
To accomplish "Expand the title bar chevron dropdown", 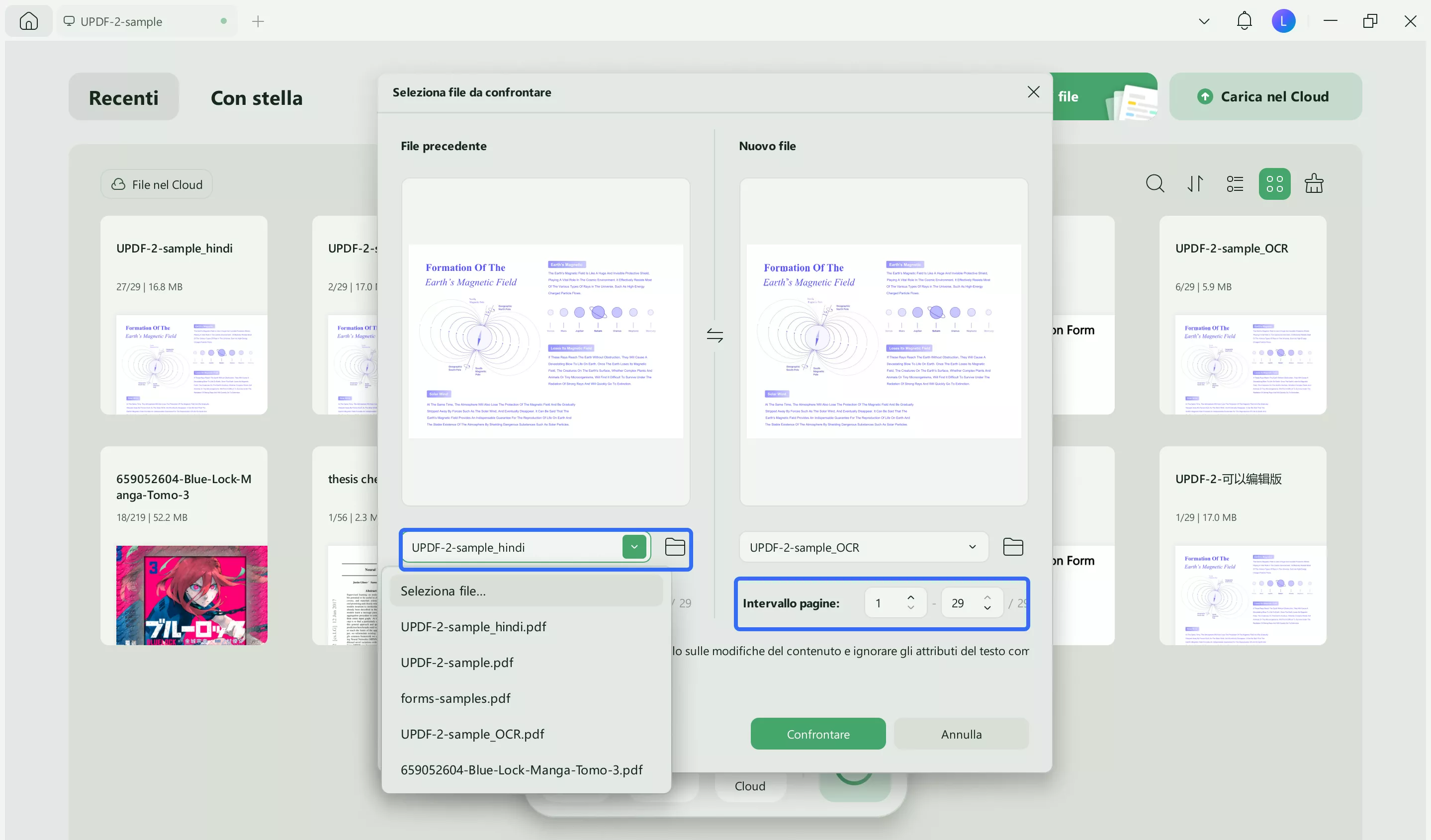I will (x=1204, y=21).
